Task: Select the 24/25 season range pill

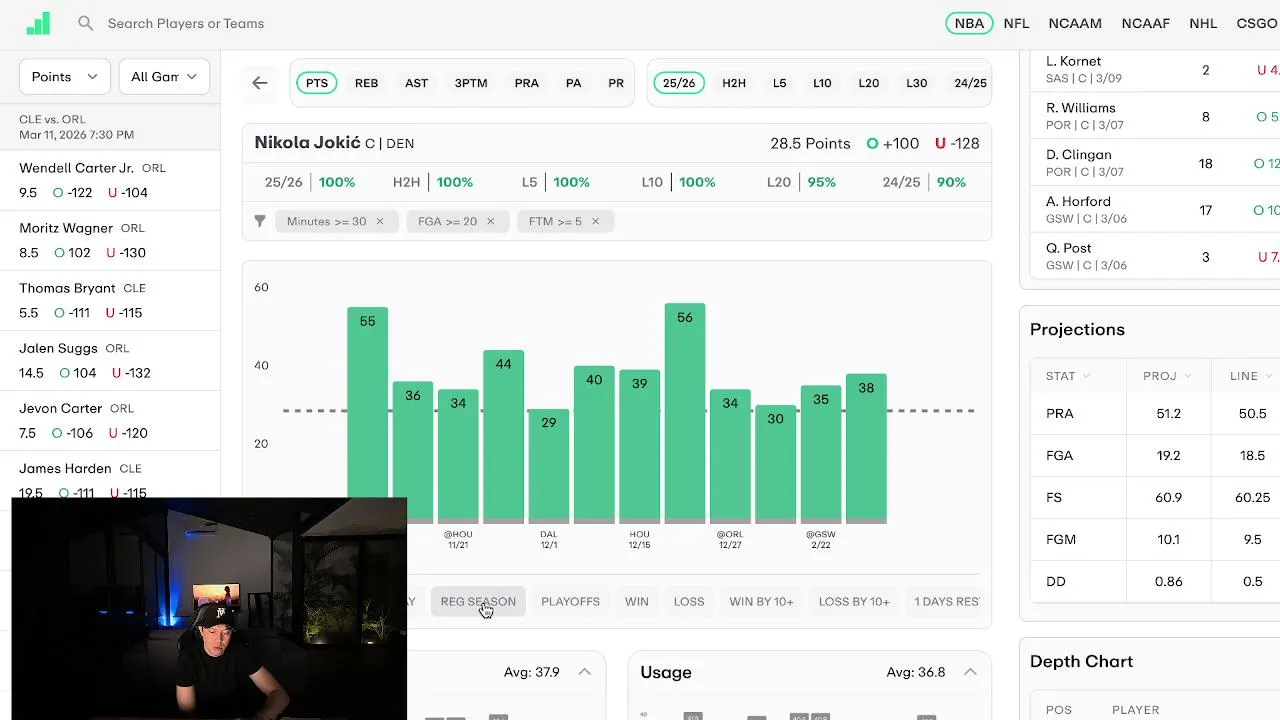Action: tap(970, 83)
